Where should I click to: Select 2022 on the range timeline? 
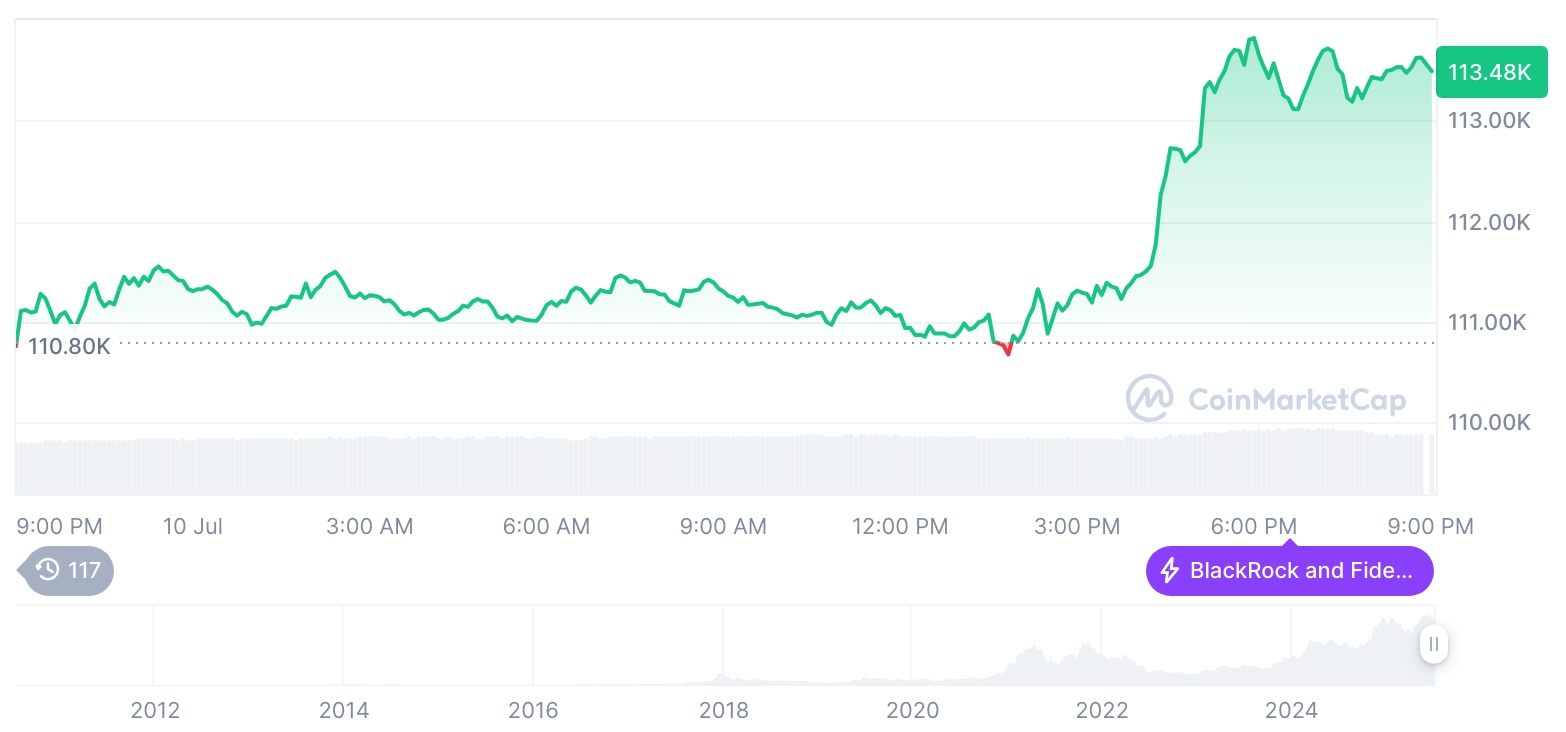pyautogui.click(x=1102, y=711)
